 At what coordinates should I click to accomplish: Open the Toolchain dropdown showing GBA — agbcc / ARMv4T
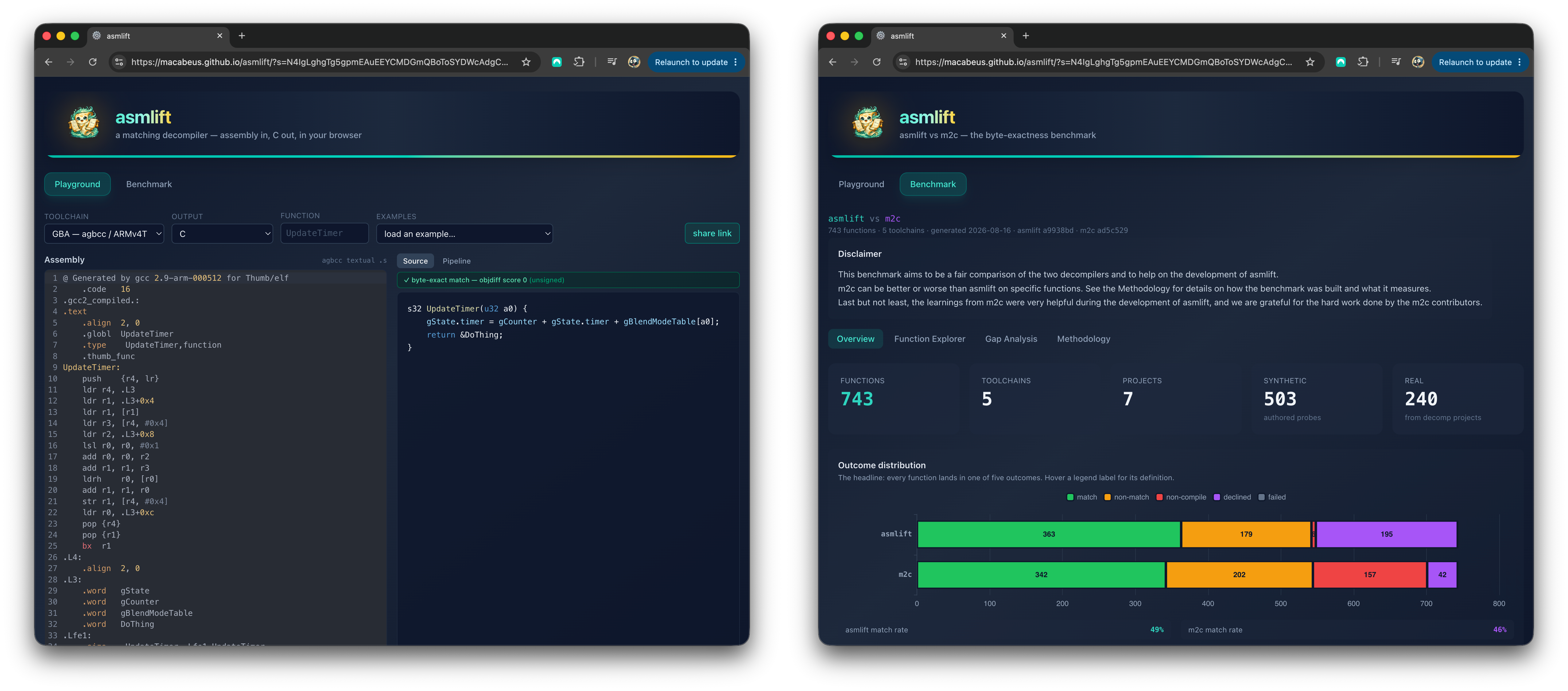click(x=104, y=234)
